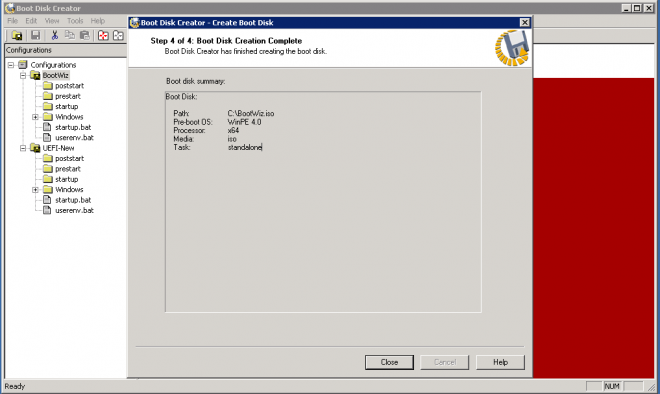Open the Tools menu

point(75,21)
